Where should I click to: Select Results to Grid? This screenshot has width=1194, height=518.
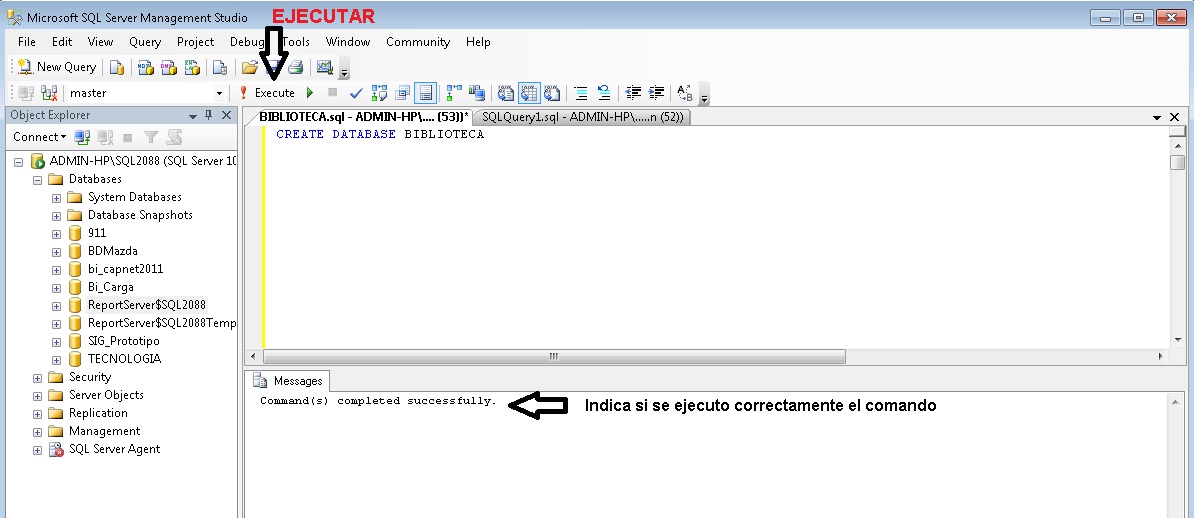pyautogui.click(x=528, y=93)
